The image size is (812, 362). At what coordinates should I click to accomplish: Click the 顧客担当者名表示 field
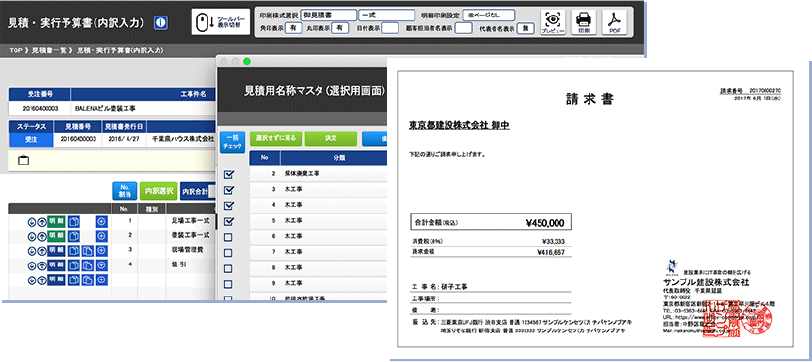463,29
